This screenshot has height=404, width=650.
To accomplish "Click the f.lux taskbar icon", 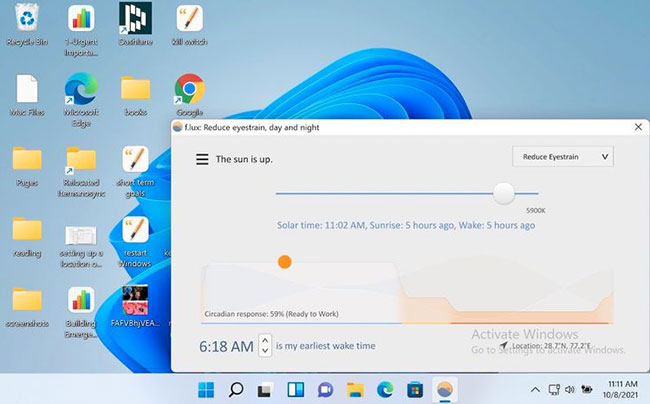I will 445,389.
